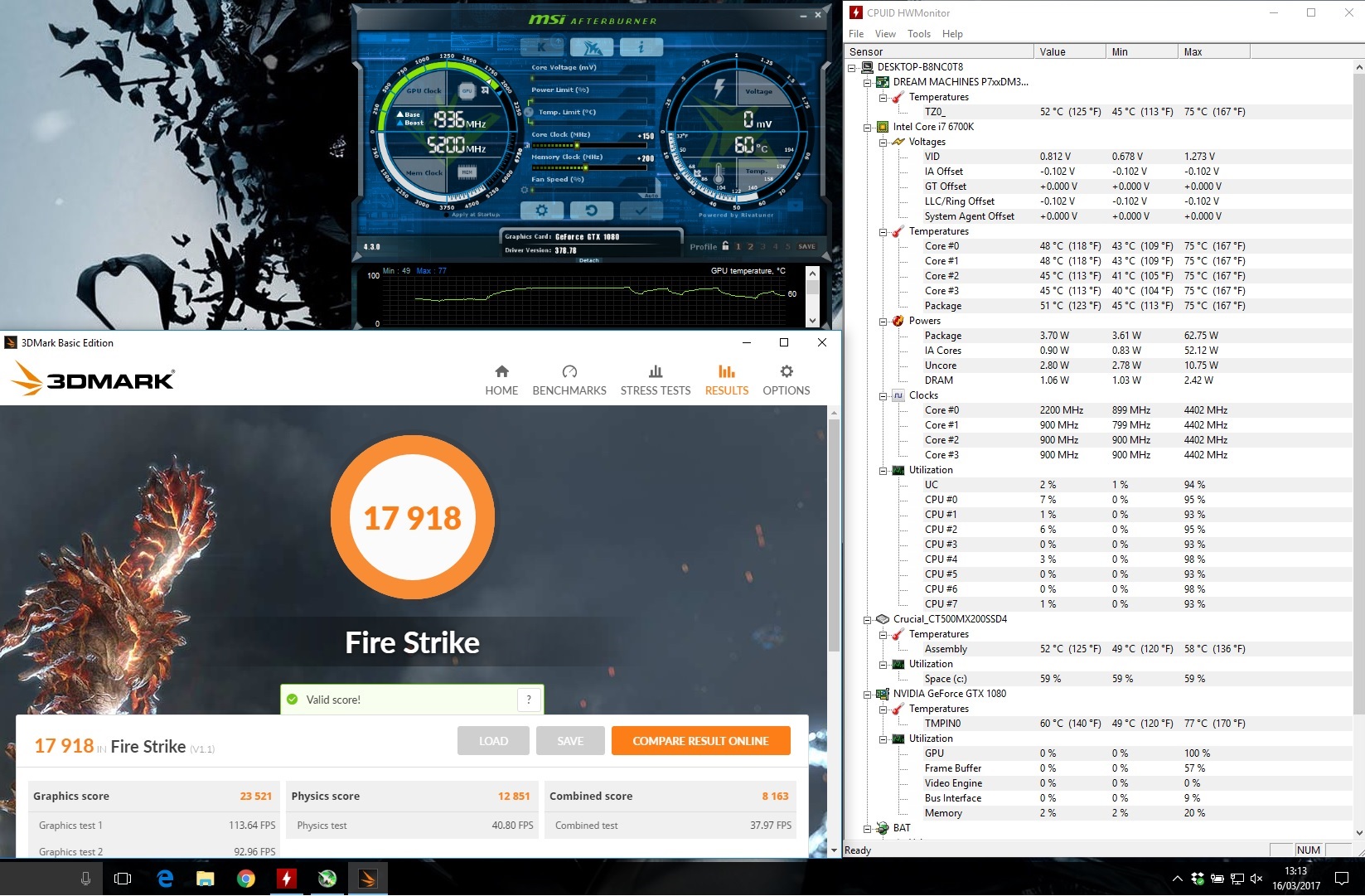Open Afterburner settings gear button

pyautogui.click(x=541, y=211)
